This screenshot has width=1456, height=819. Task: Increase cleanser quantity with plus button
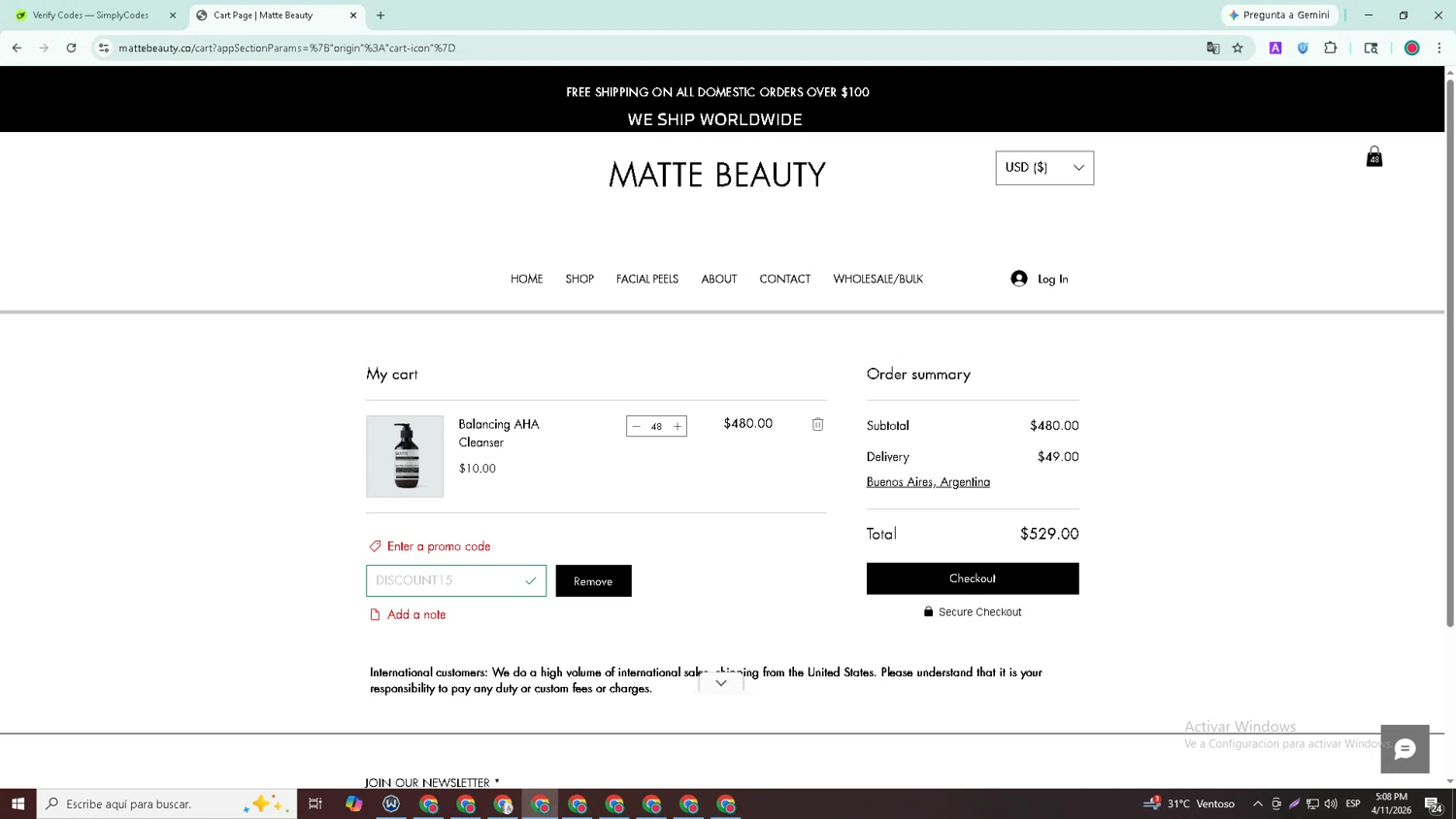click(678, 426)
